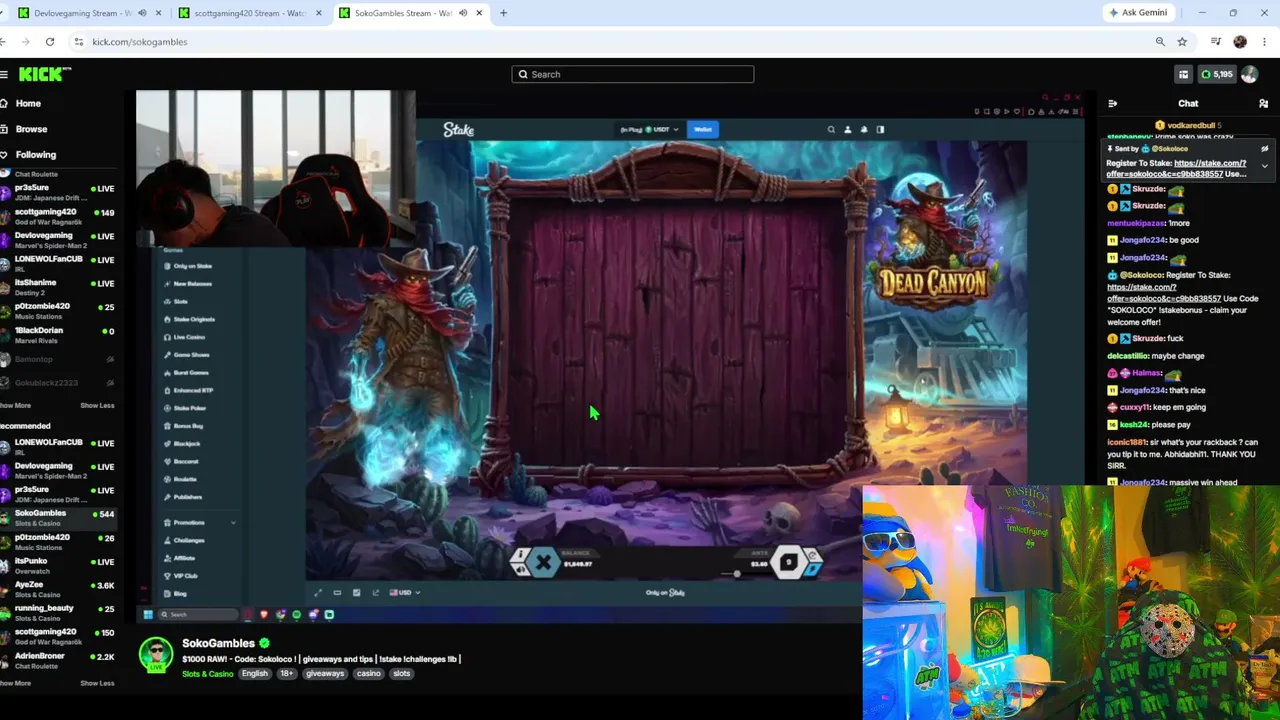Click slot spin hexagon button
The image size is (1280, 720).
pyautogui.click(x=789, y=563)
